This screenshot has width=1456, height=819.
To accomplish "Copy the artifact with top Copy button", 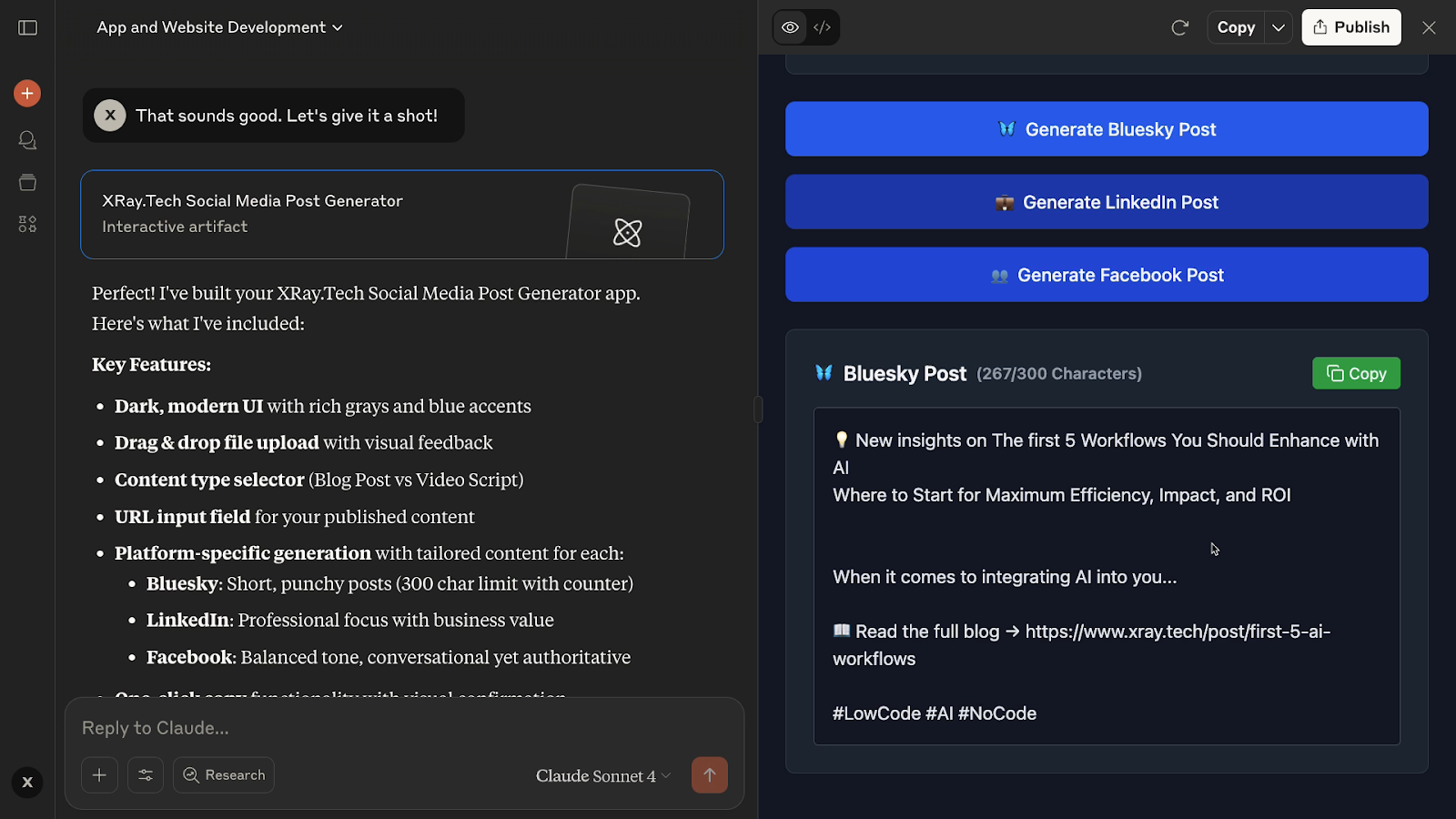I will coord(1236,27).
